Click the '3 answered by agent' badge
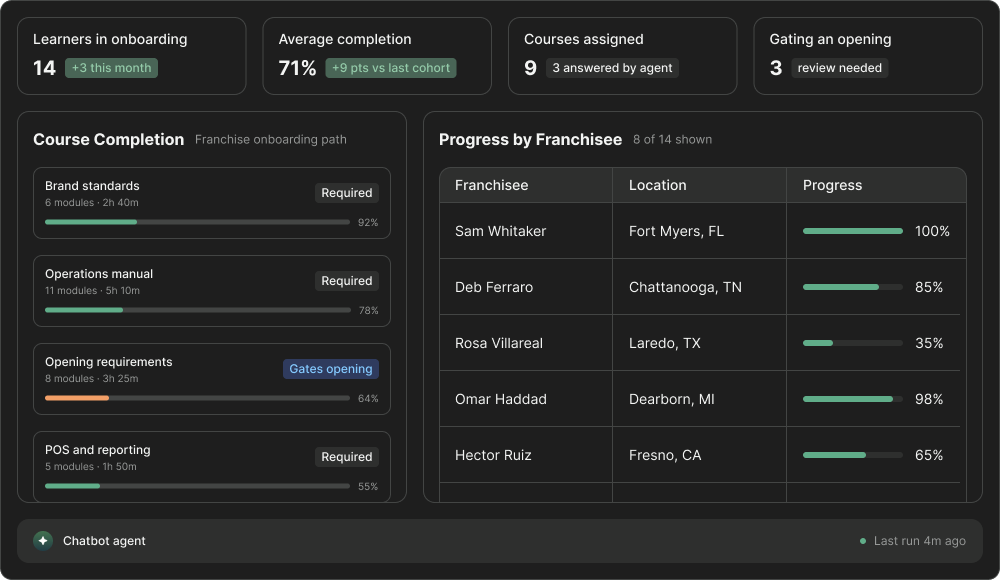The width and height of the screenshot is (1000, 580). (612, 68)
